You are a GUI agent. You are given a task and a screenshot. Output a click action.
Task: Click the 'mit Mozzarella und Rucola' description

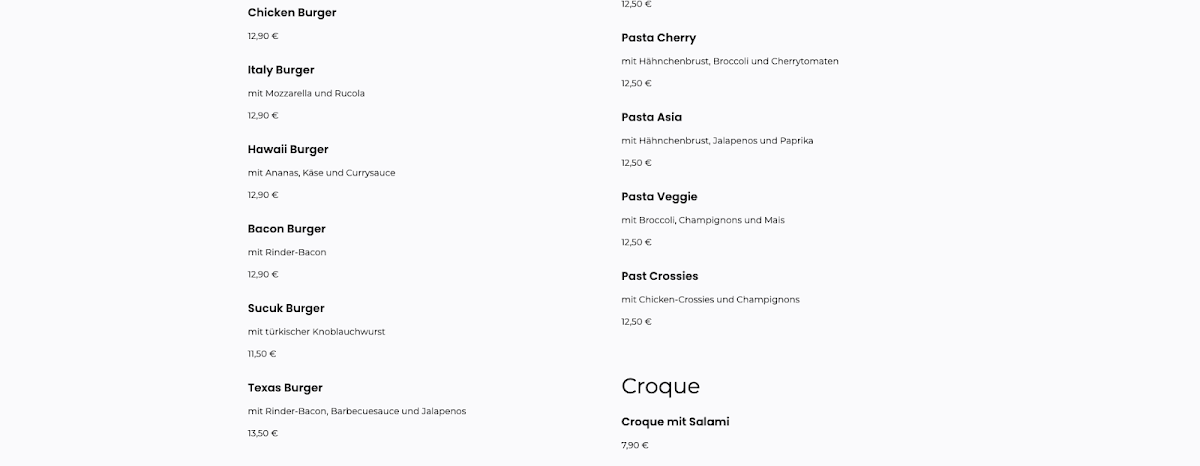(306, 93)
